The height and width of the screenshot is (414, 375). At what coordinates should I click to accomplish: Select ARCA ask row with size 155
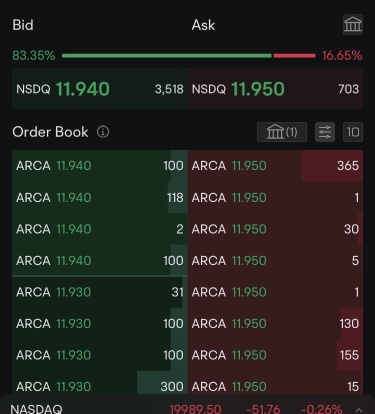pos(275,355)
